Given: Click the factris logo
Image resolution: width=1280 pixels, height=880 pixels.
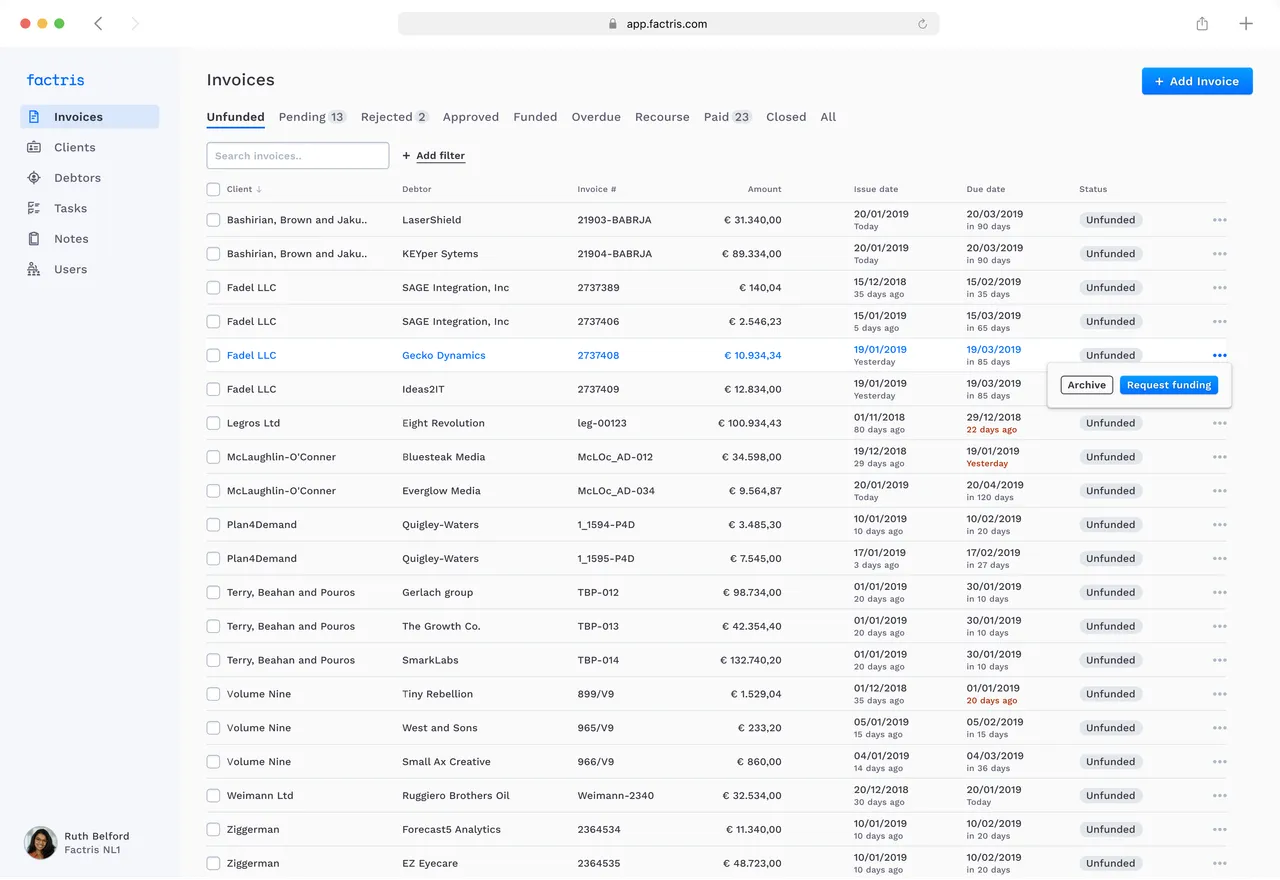Looking at the screenshot, I should coord(55,80).
